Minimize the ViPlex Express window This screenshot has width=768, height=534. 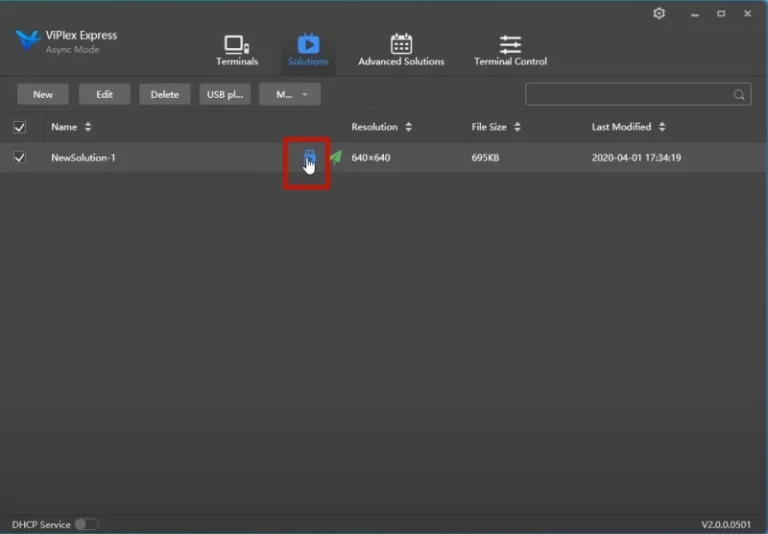pyautogui.click(x=695, y=14)
